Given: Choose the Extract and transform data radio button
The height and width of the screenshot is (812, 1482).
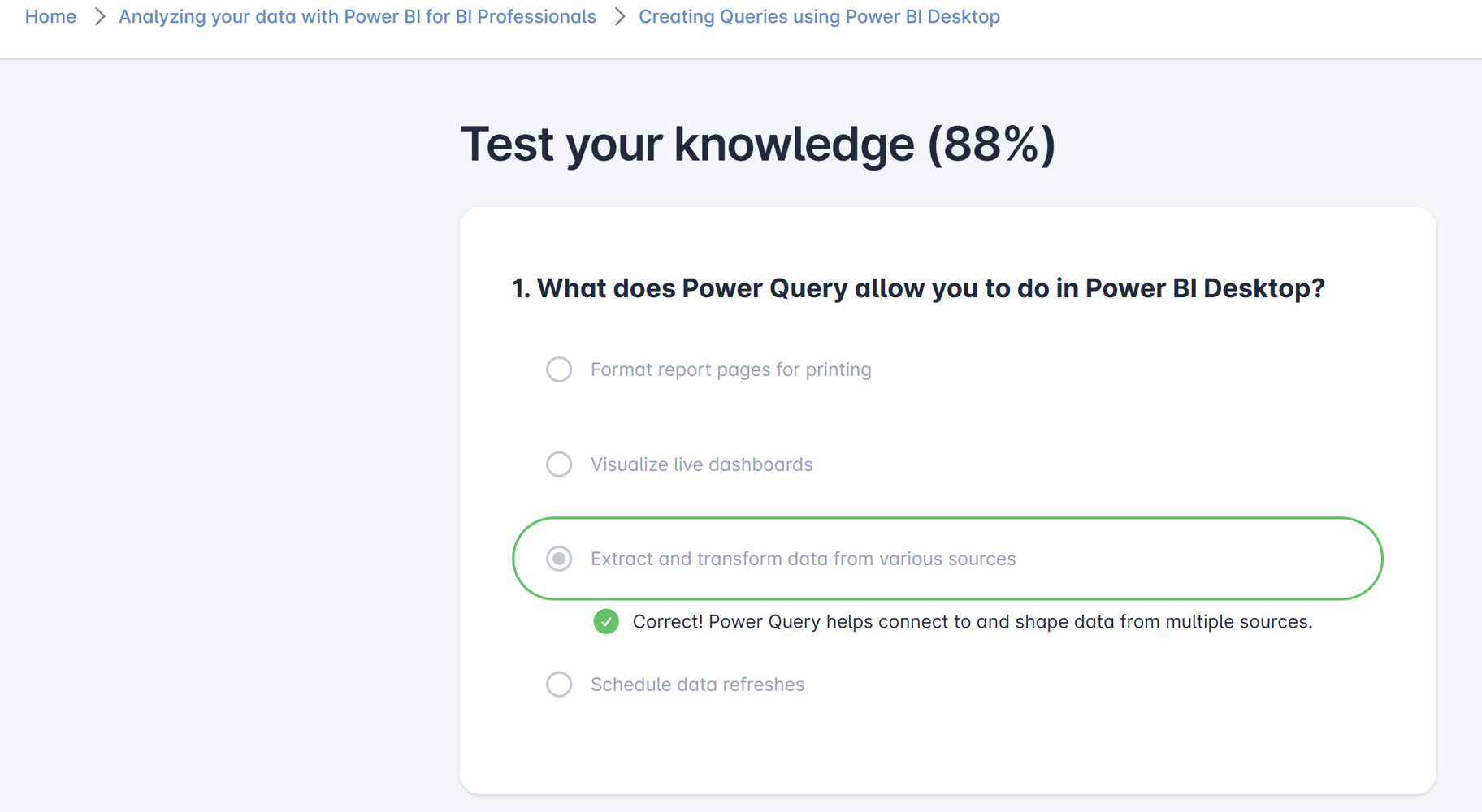Looking at the screenshot, I should tap(559, 559).
